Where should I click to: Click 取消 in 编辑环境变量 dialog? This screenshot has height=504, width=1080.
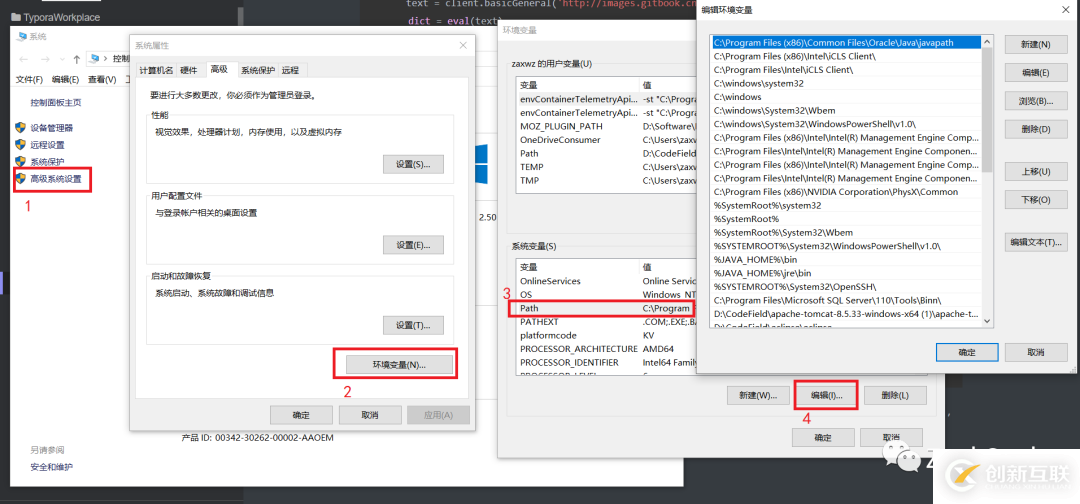click(x=1035, y=353)
